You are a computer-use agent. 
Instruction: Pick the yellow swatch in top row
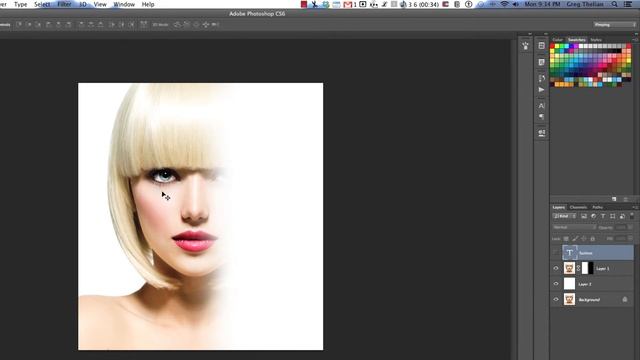(557, 47)
